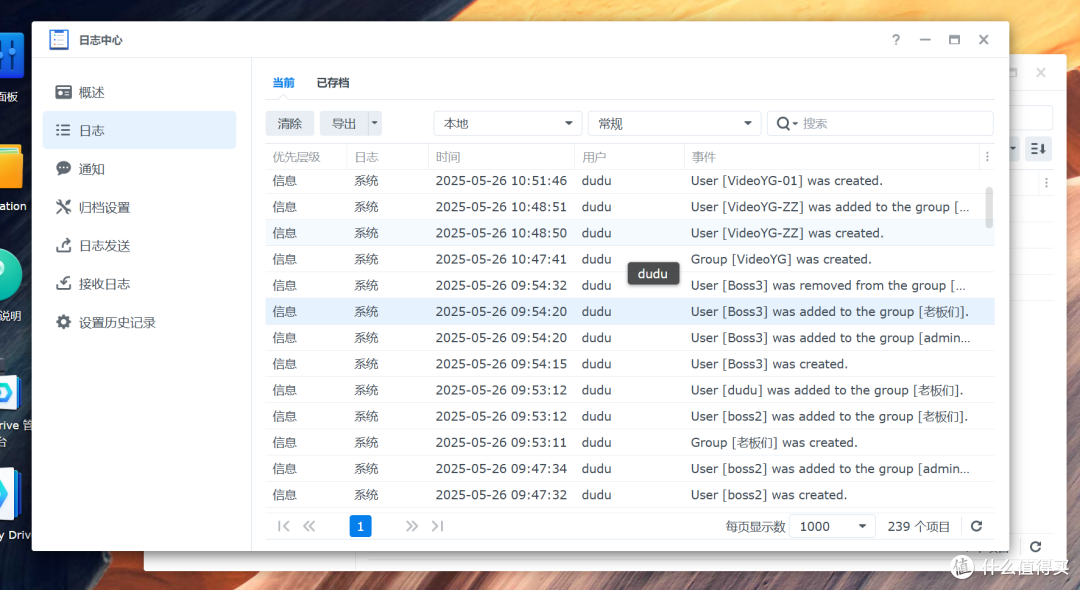Open the 本地 source dropdown

(508, 123)
